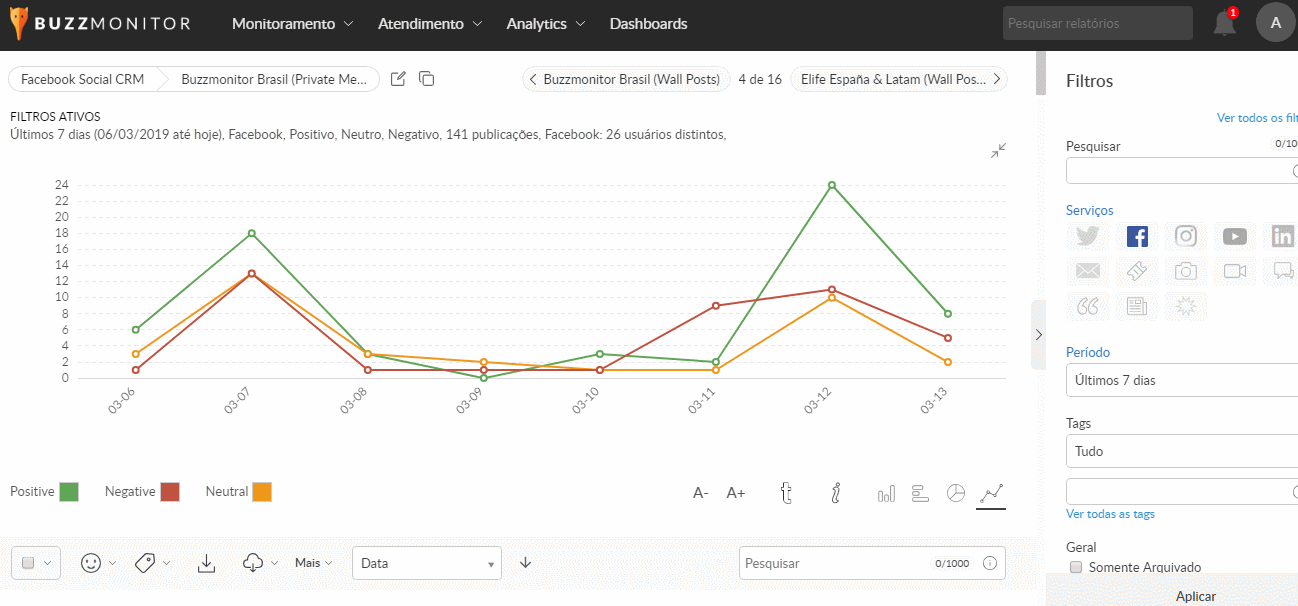Image resolution: width=1298 pixels, height=606 pixels.
Task: Toggle the select-all posts checkbox
Action: [28, 563]
